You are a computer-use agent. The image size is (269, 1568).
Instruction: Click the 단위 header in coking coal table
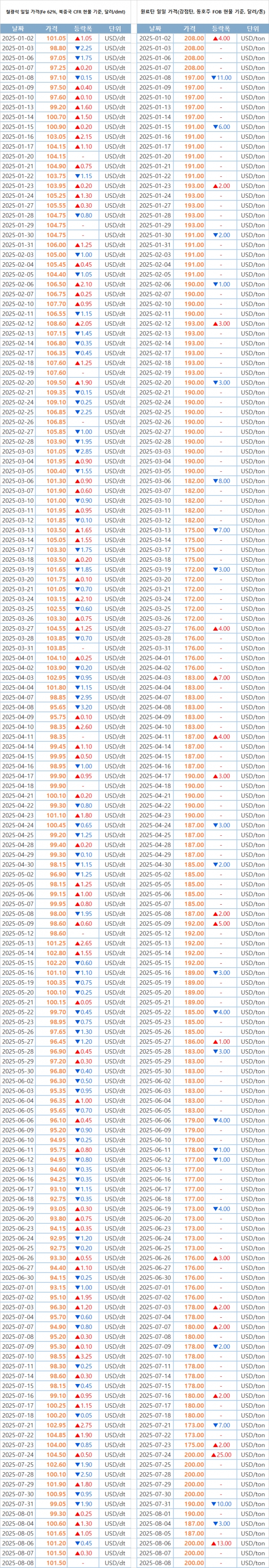252,29
